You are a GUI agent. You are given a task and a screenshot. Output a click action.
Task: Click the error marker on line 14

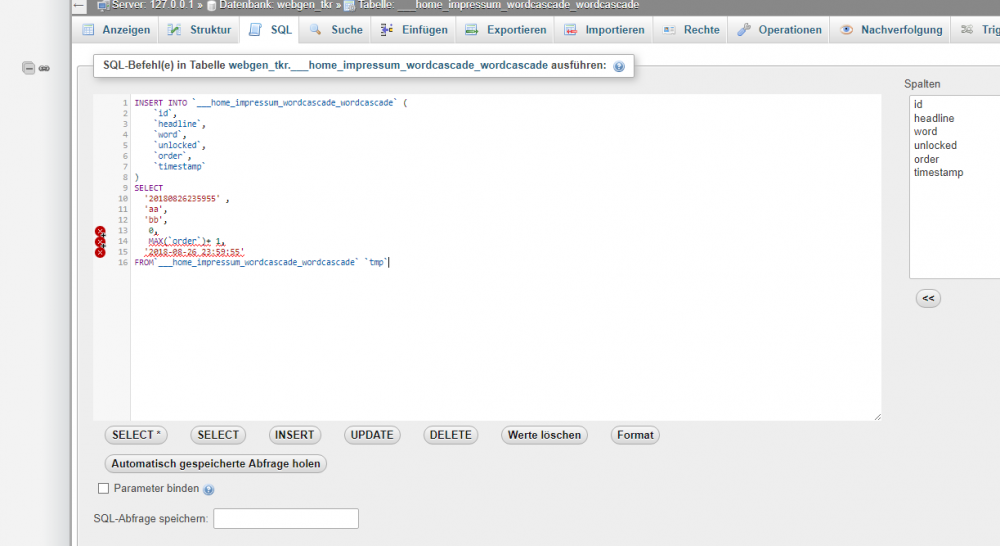[x=100, y=241]
